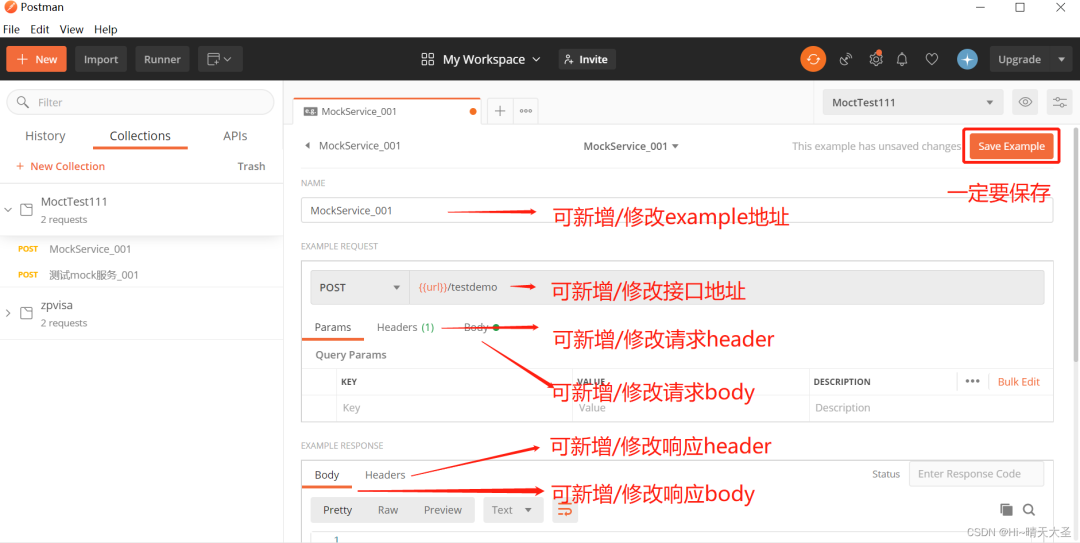Switch to Pretty view
Viewport: 1080px width, 543px height.
338,510
